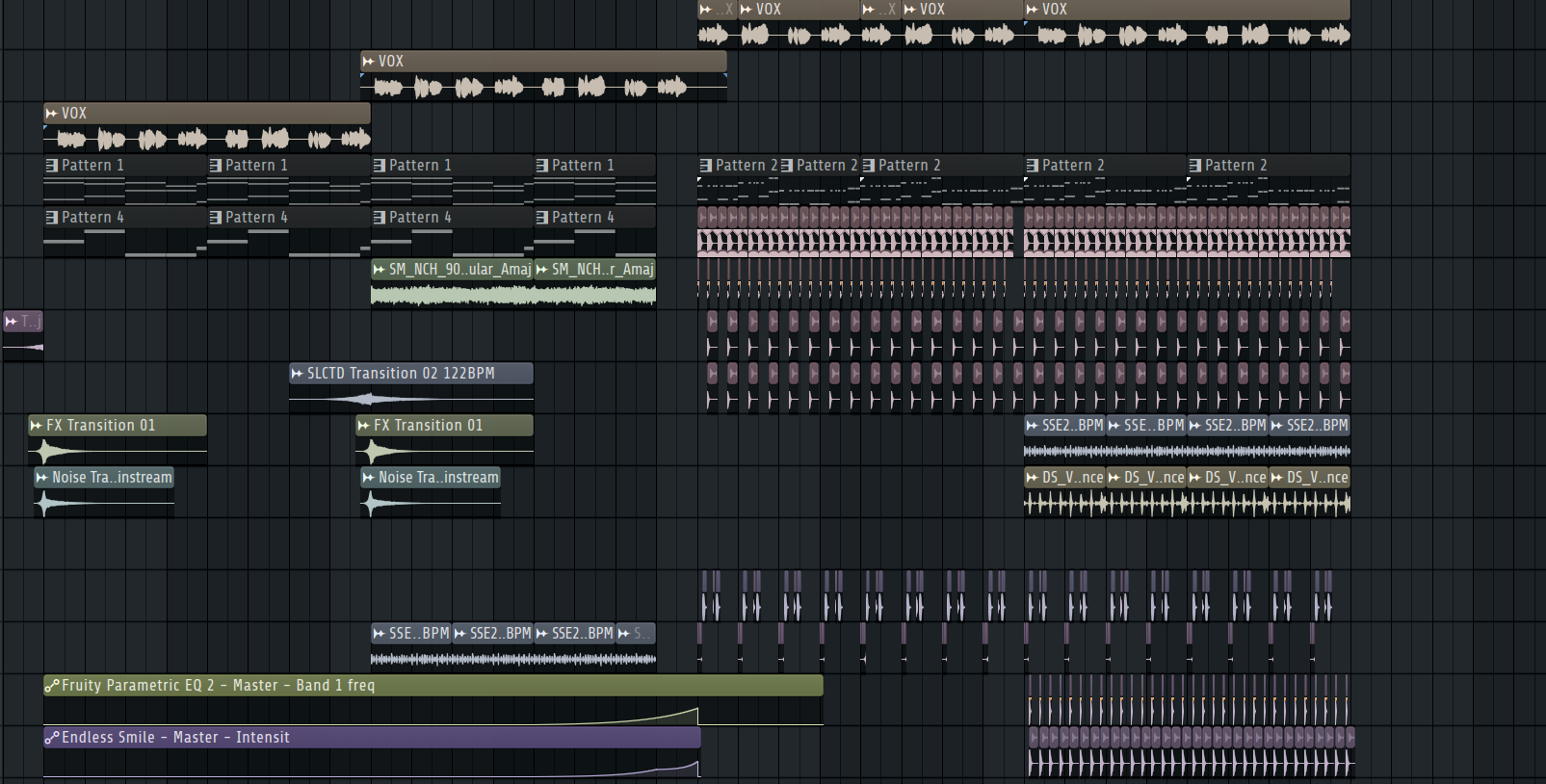Open menu icon of the last Pattern 2 clip
This screenshot has width=1546, height=784.
(1195, 166)
